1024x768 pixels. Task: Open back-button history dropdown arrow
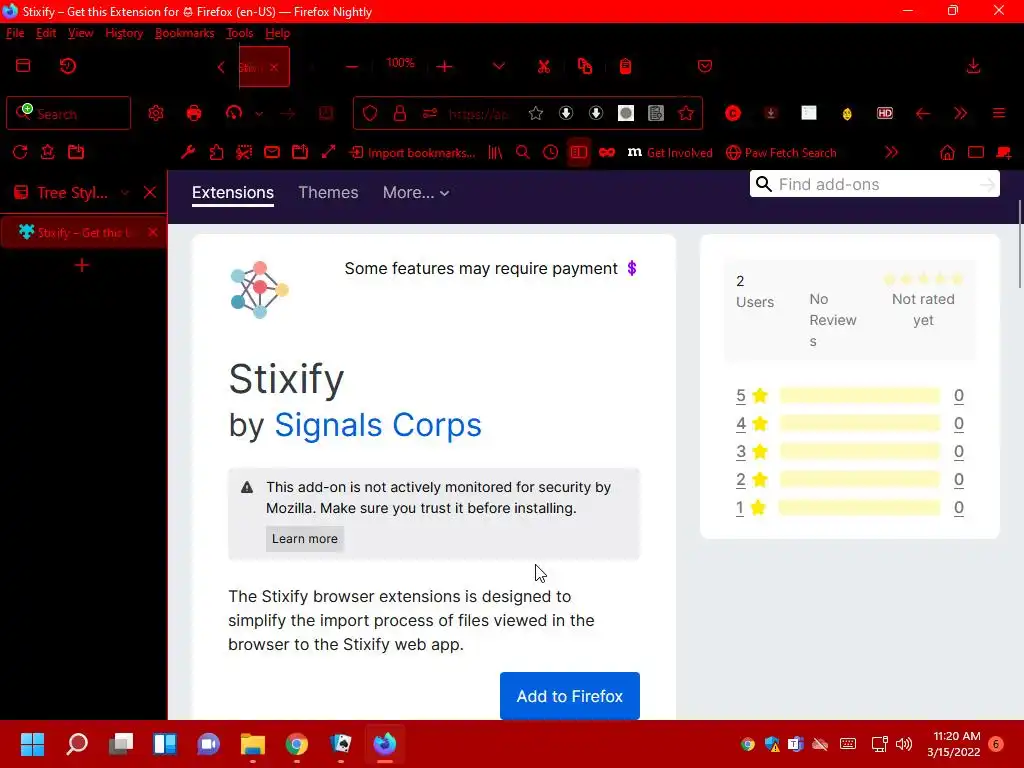[259, 114]
